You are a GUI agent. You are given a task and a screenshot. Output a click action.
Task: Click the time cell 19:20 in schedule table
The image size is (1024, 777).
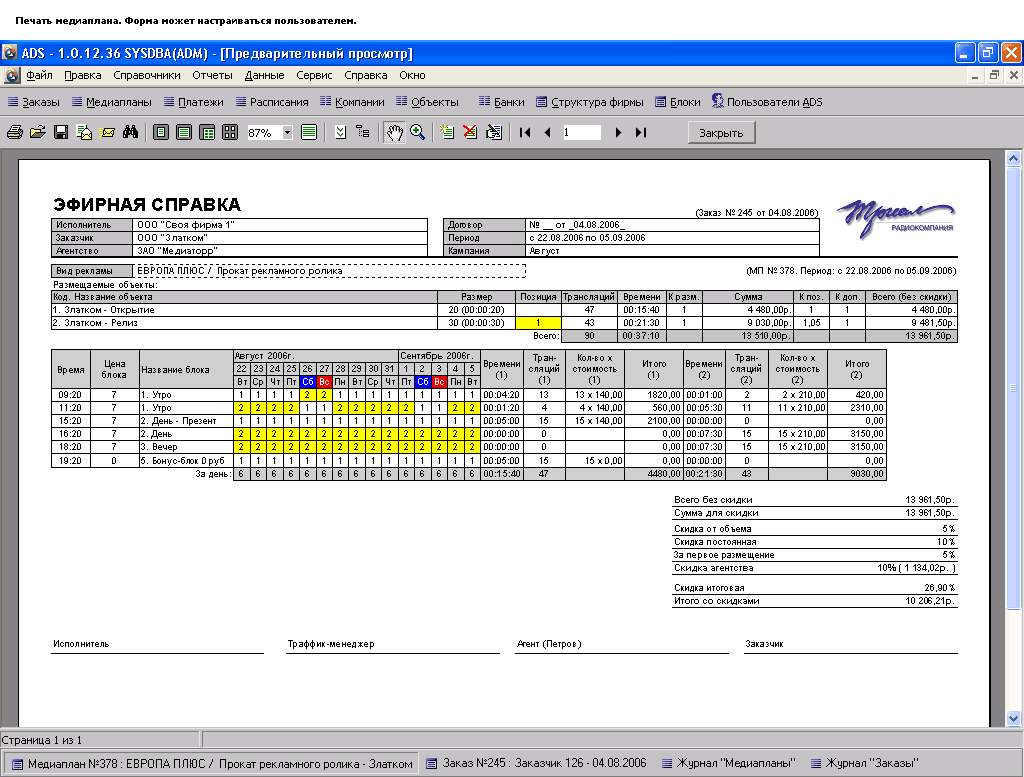(71, 460)
